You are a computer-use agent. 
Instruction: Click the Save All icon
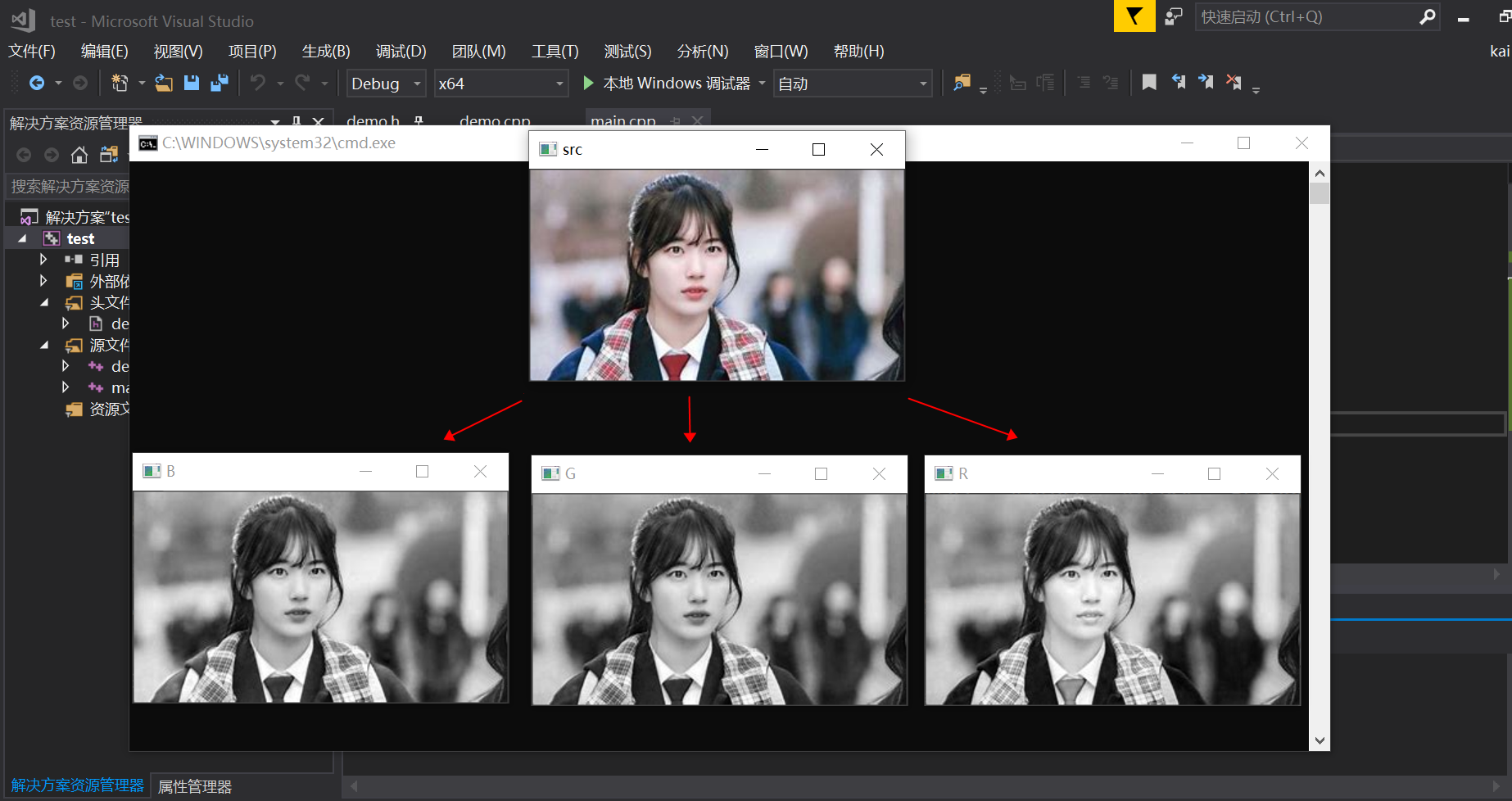click(219, 83)
